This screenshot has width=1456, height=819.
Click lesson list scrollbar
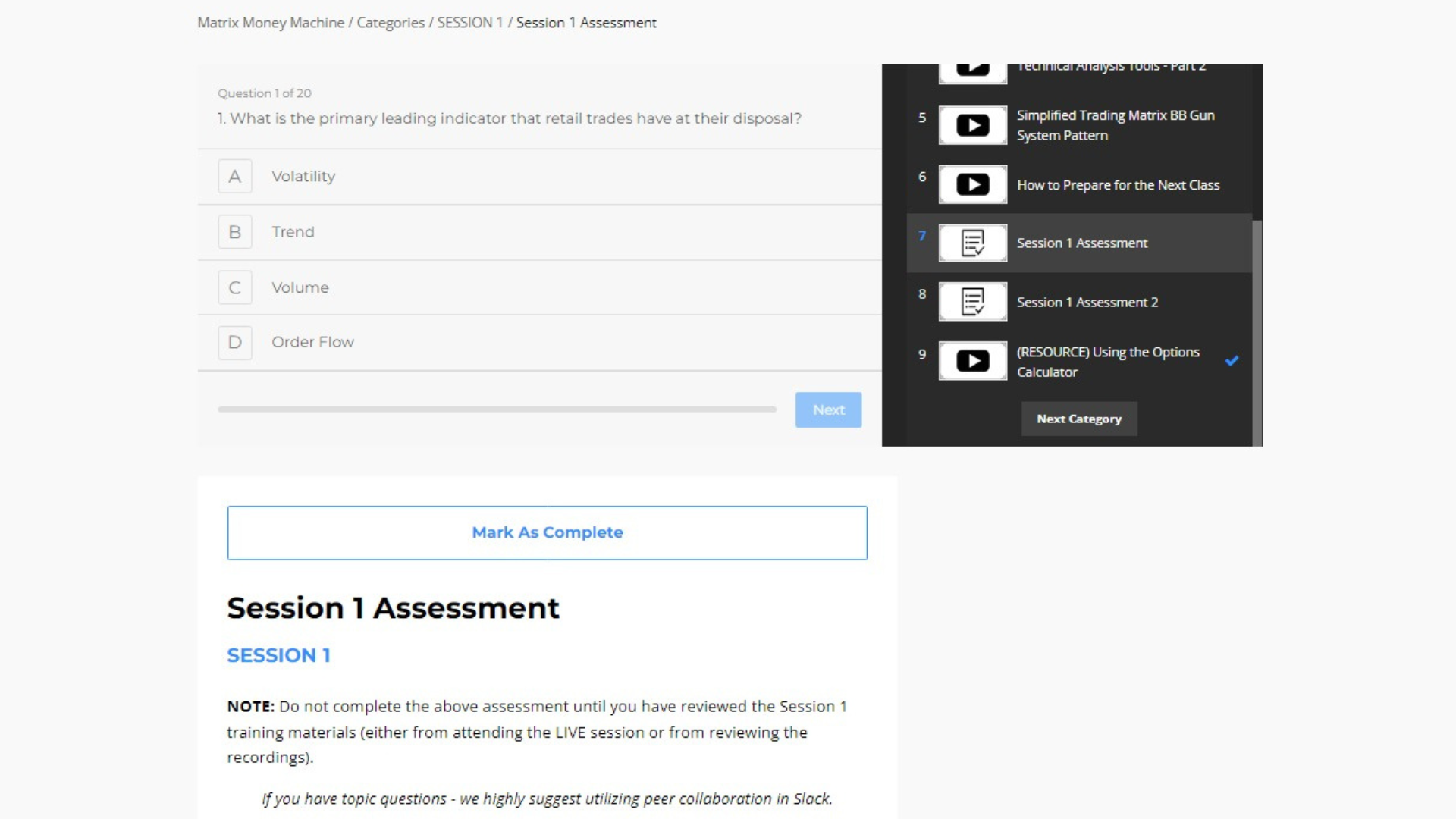click(1257, 332)
